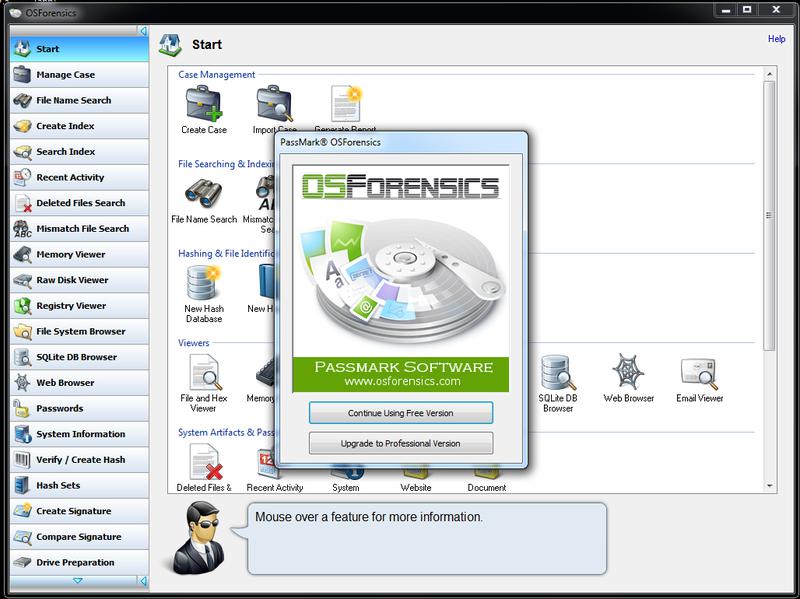Maximize the OSForensics window
The height and width of the screenshot is (599, 800).
point(747,10)
